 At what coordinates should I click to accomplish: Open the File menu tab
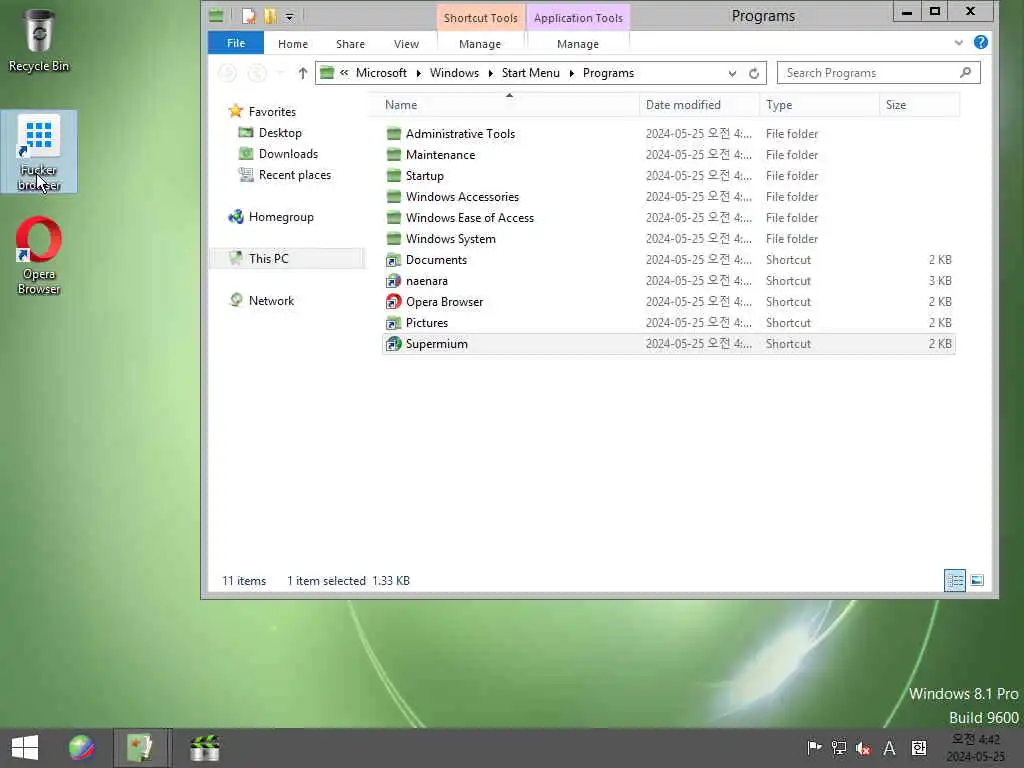pos(236,43)
